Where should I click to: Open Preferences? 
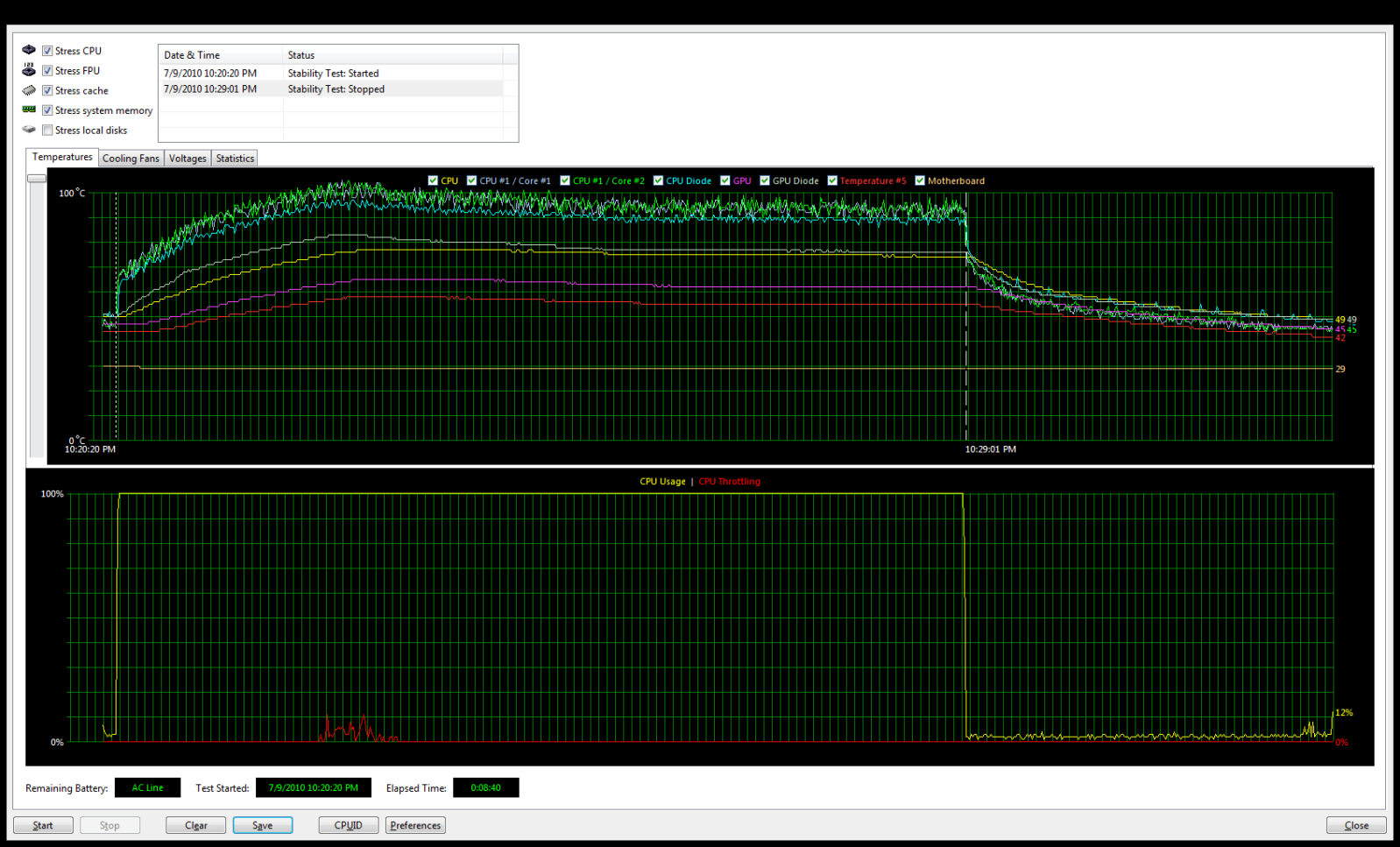point(415,825)
